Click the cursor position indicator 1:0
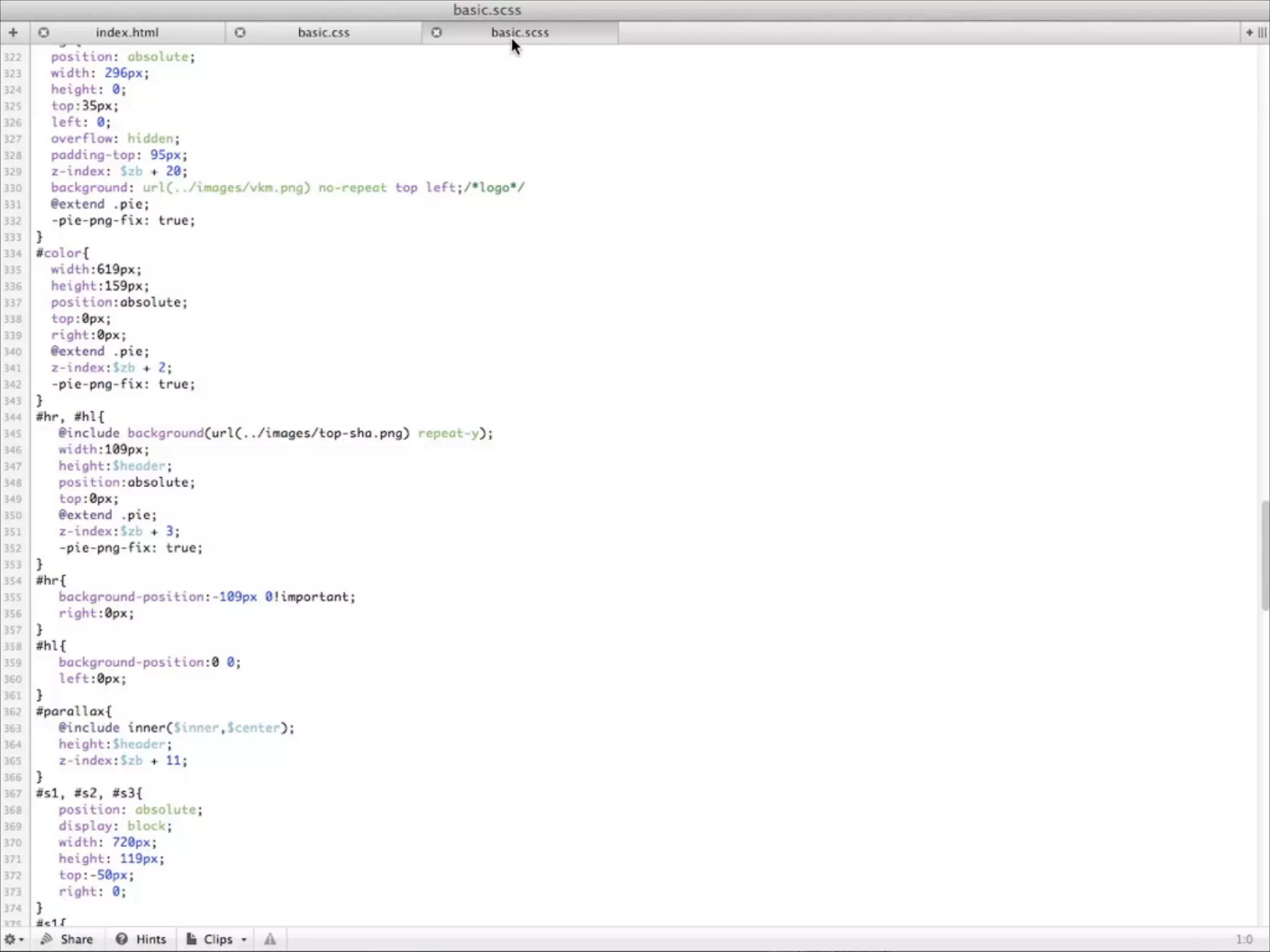The image size is (1270, 952). (1244, 940)
